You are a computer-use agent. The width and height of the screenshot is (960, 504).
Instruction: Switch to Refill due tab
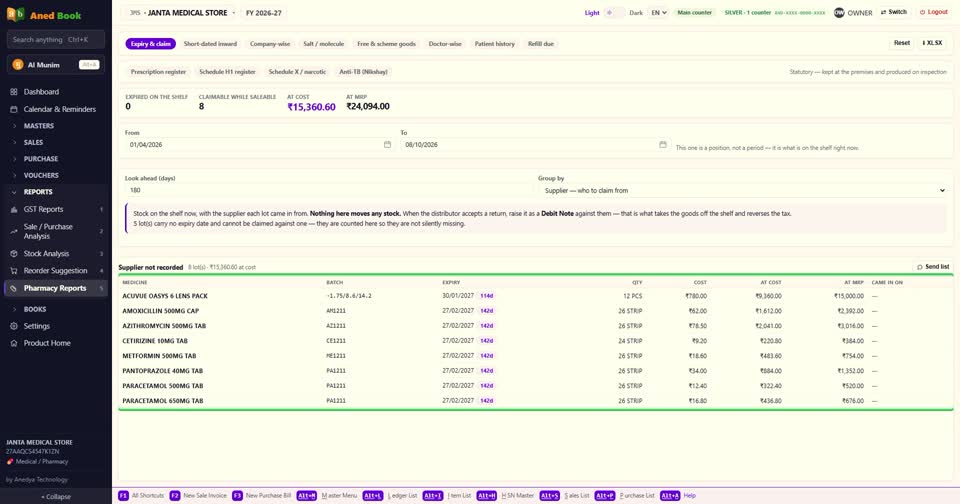coord(541,43)
